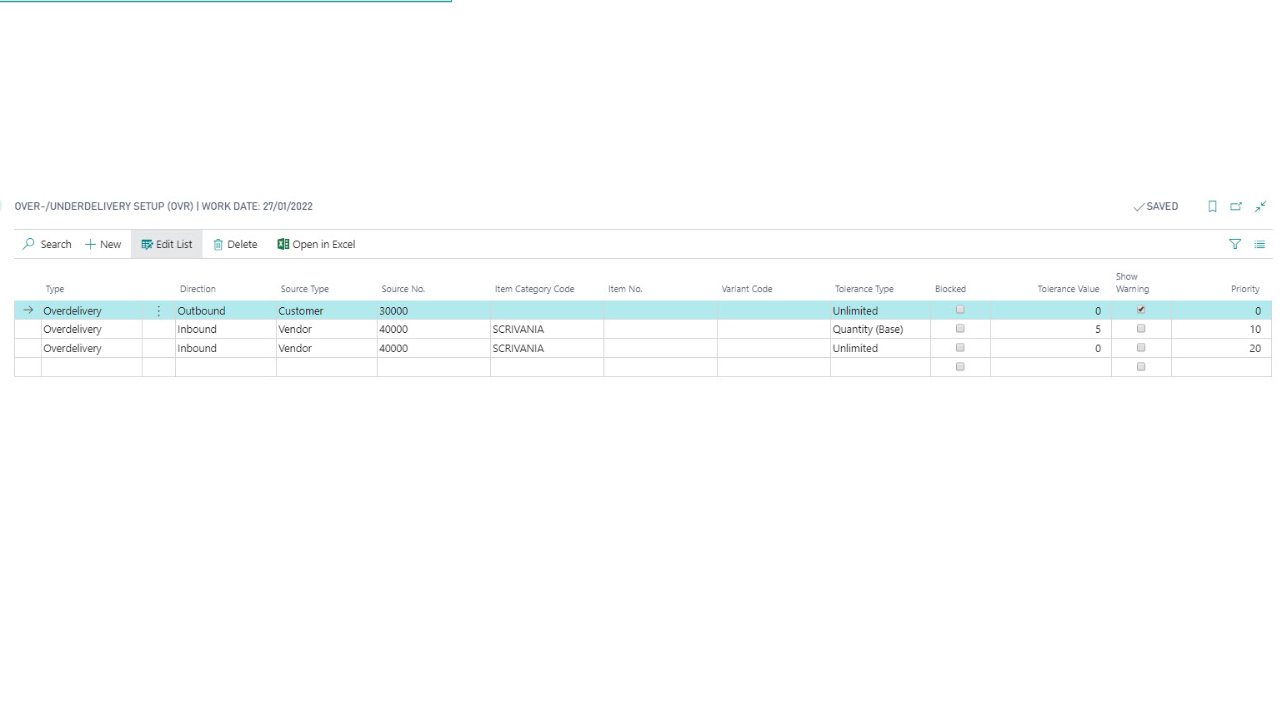
Task: Click the Item Category Code column header
Action: (534, 289)
